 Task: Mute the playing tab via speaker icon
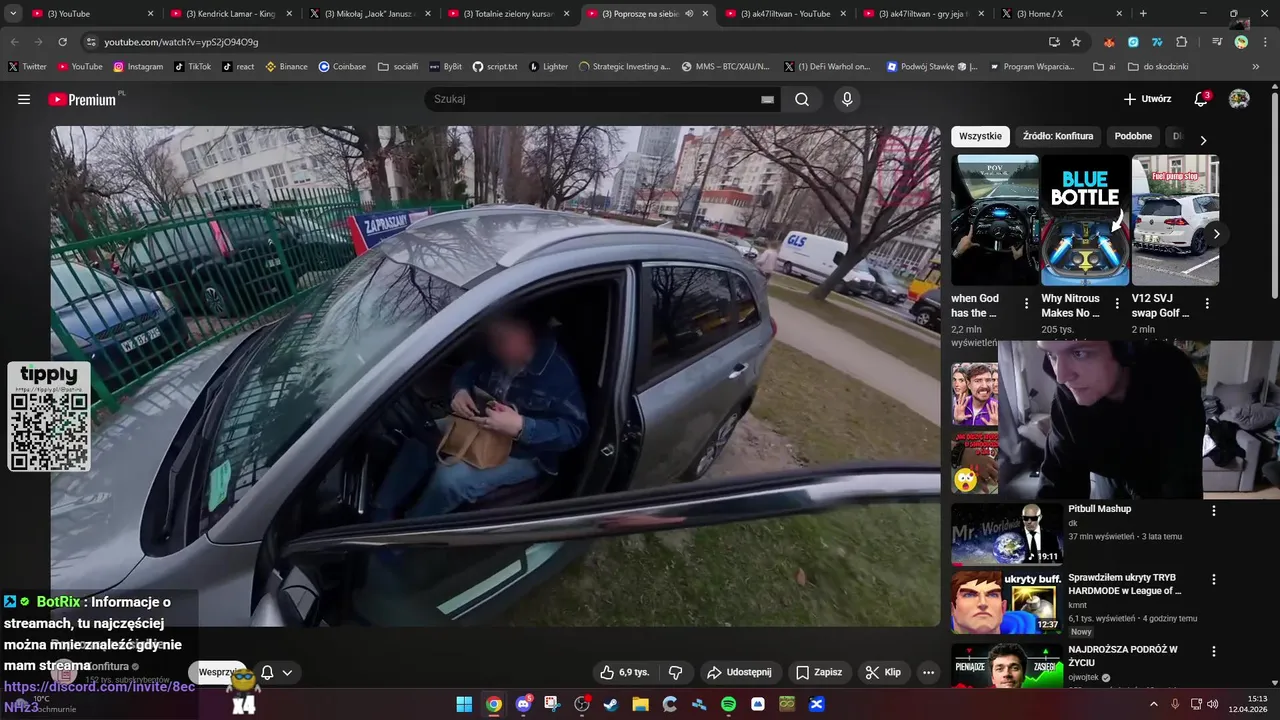coord(689,14)
